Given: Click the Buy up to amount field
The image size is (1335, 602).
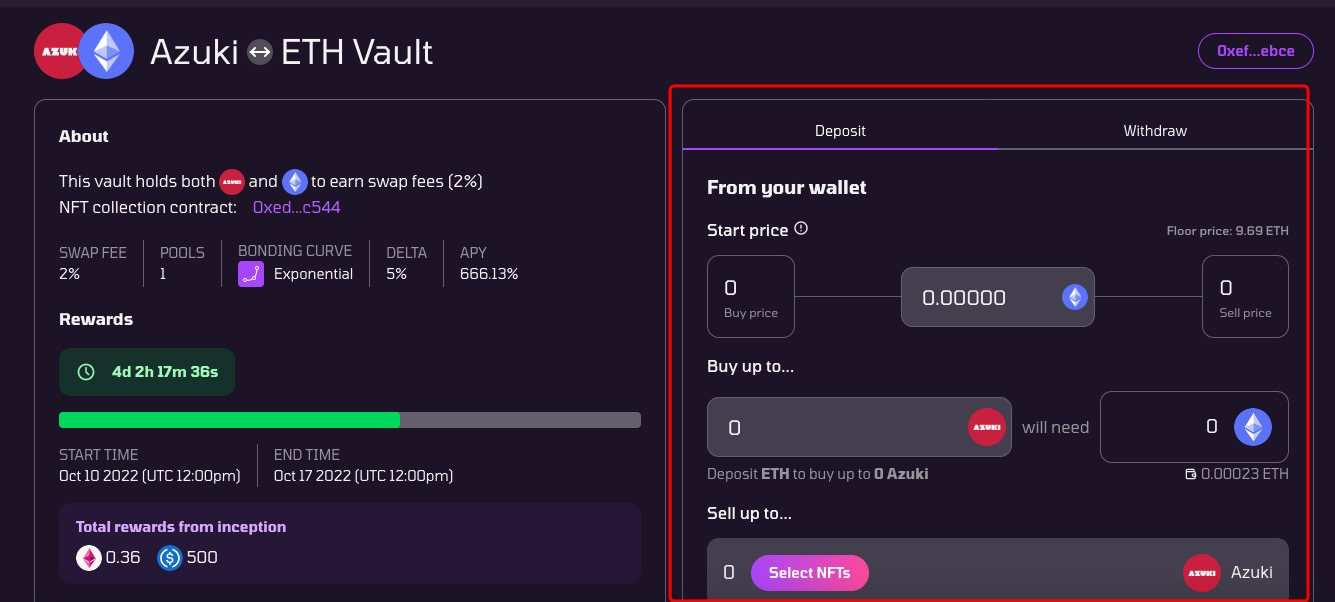Looking at the screenshot, I should tap(859, 427).
